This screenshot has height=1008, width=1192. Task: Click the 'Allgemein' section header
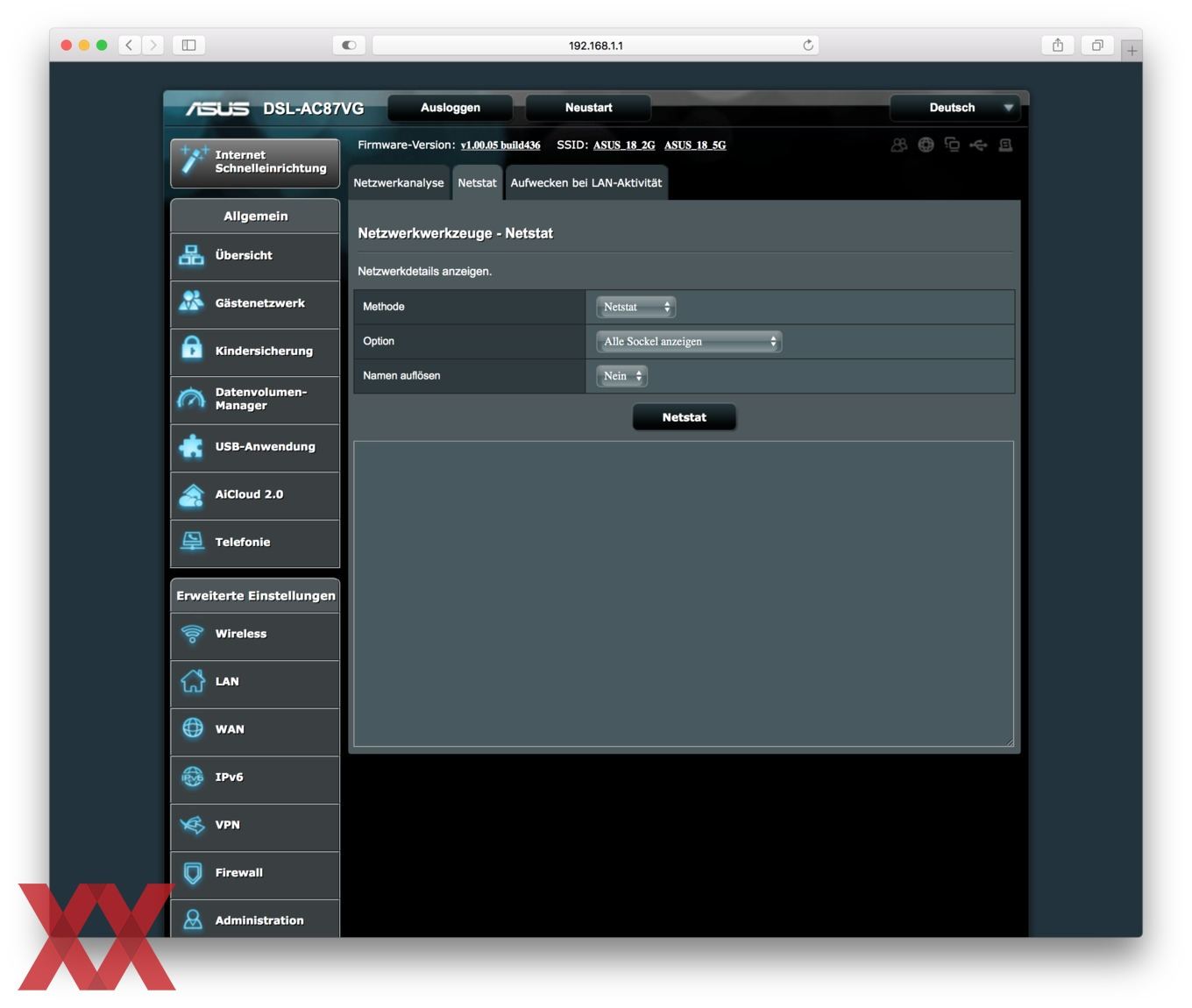point(255,217)
